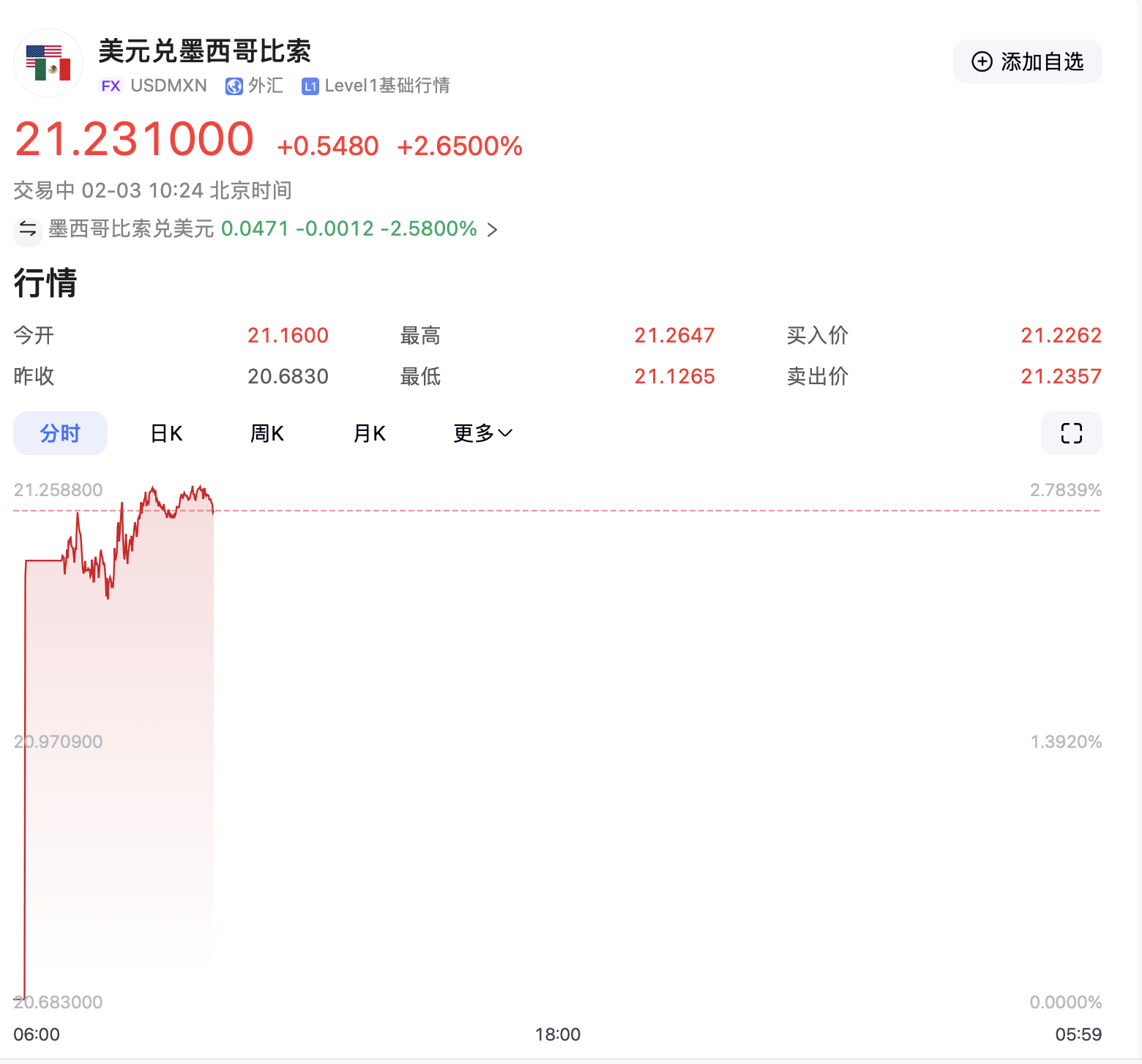
Task: Expand the 更多 chart period dropdown
Action: point(482,433)
